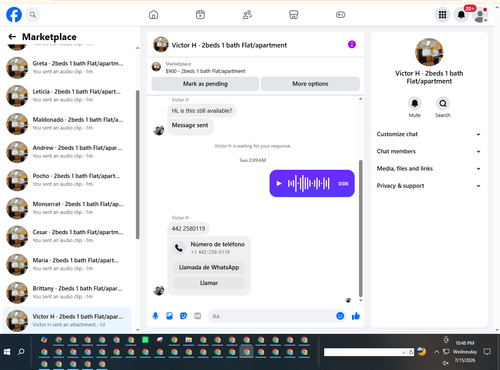Expand Customize chat section

point(429,134)
